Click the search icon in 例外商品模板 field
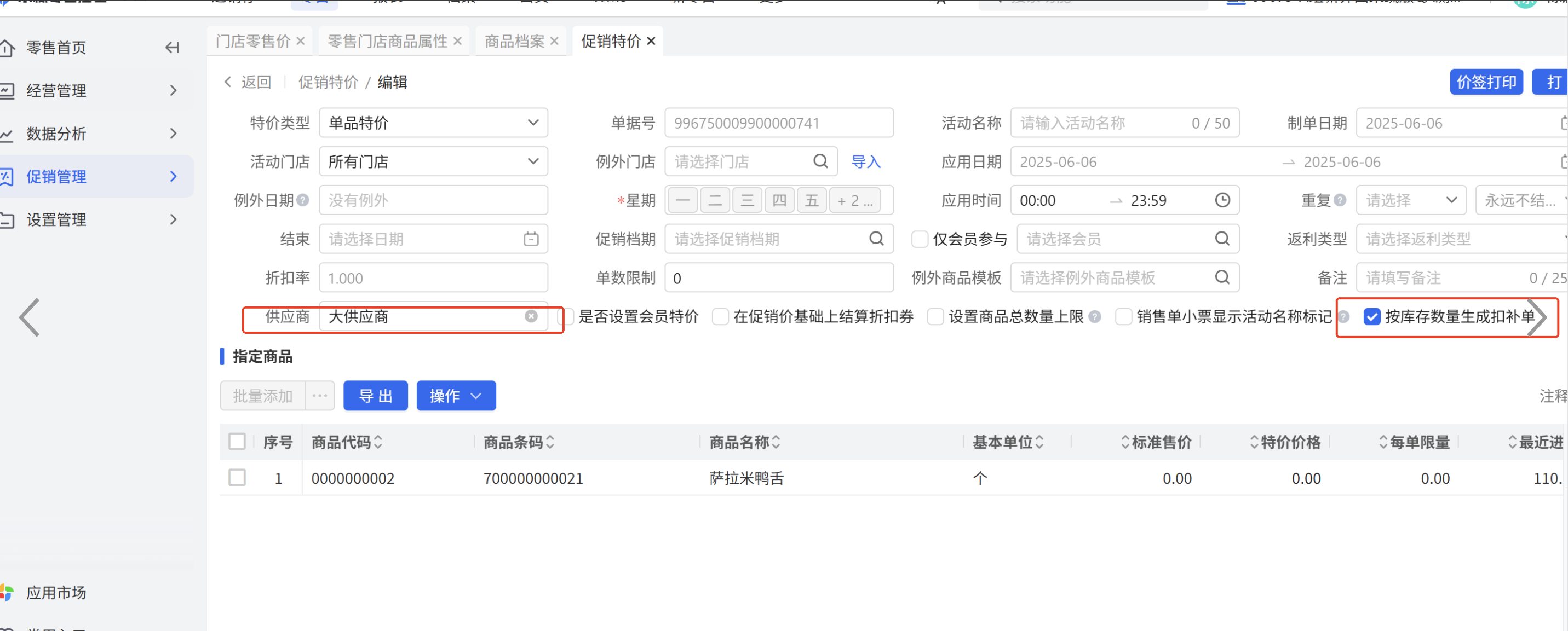This screenshot has height=631, width=1568. tap(1222, 277)
